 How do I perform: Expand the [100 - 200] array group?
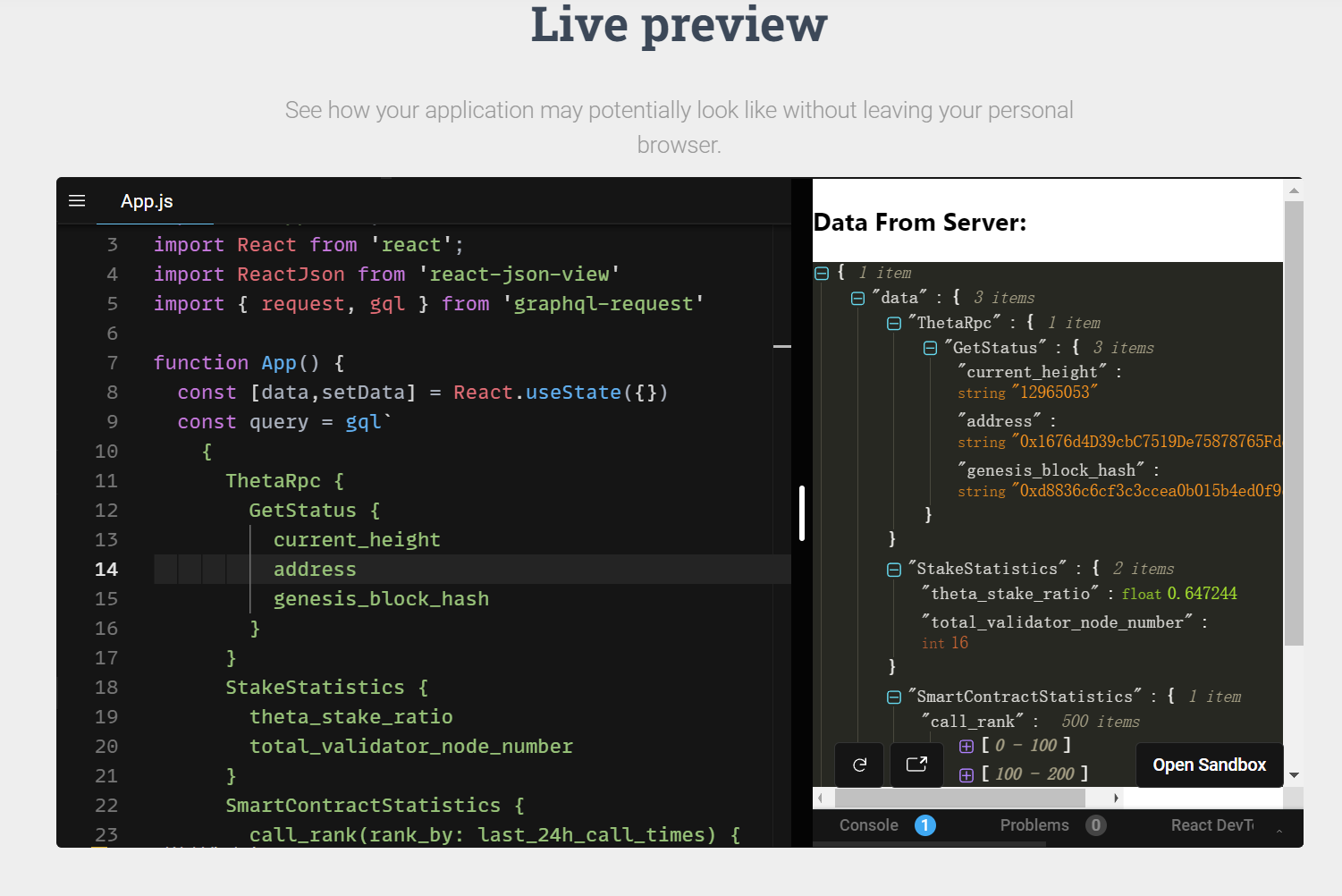[966, 775]
